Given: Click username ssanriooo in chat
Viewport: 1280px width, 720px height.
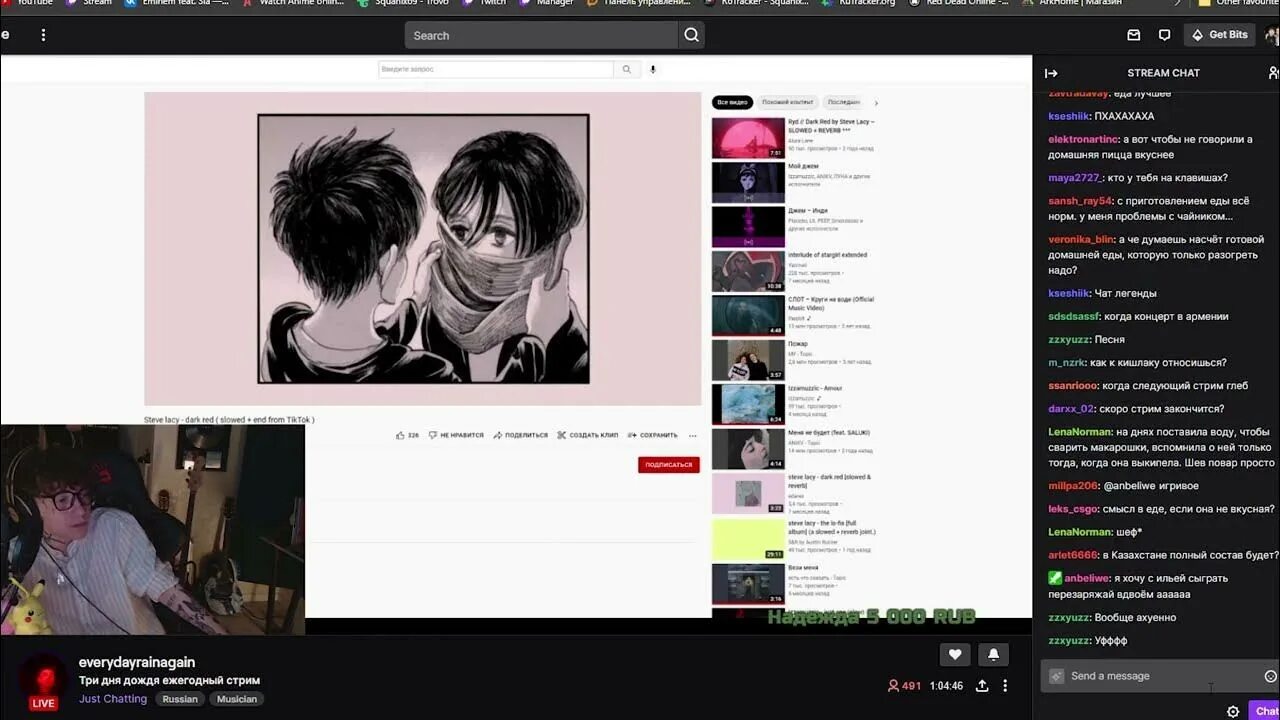Looking at the screenshot, I should point(1073,385).
